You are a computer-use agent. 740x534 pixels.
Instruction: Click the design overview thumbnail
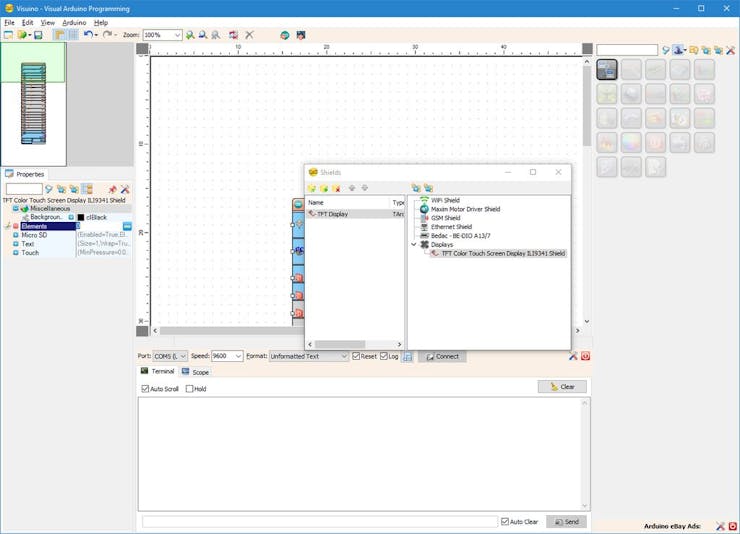click(34, 104)
